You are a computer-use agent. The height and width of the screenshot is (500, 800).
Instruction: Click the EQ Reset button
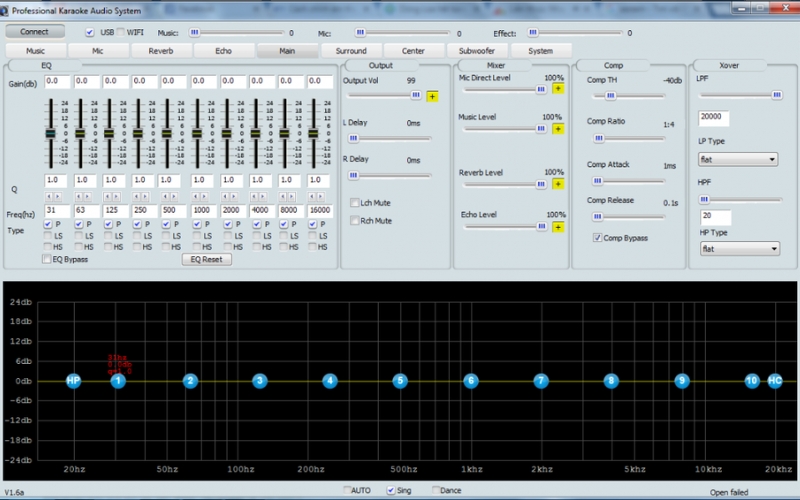click(x=207, y=259)
